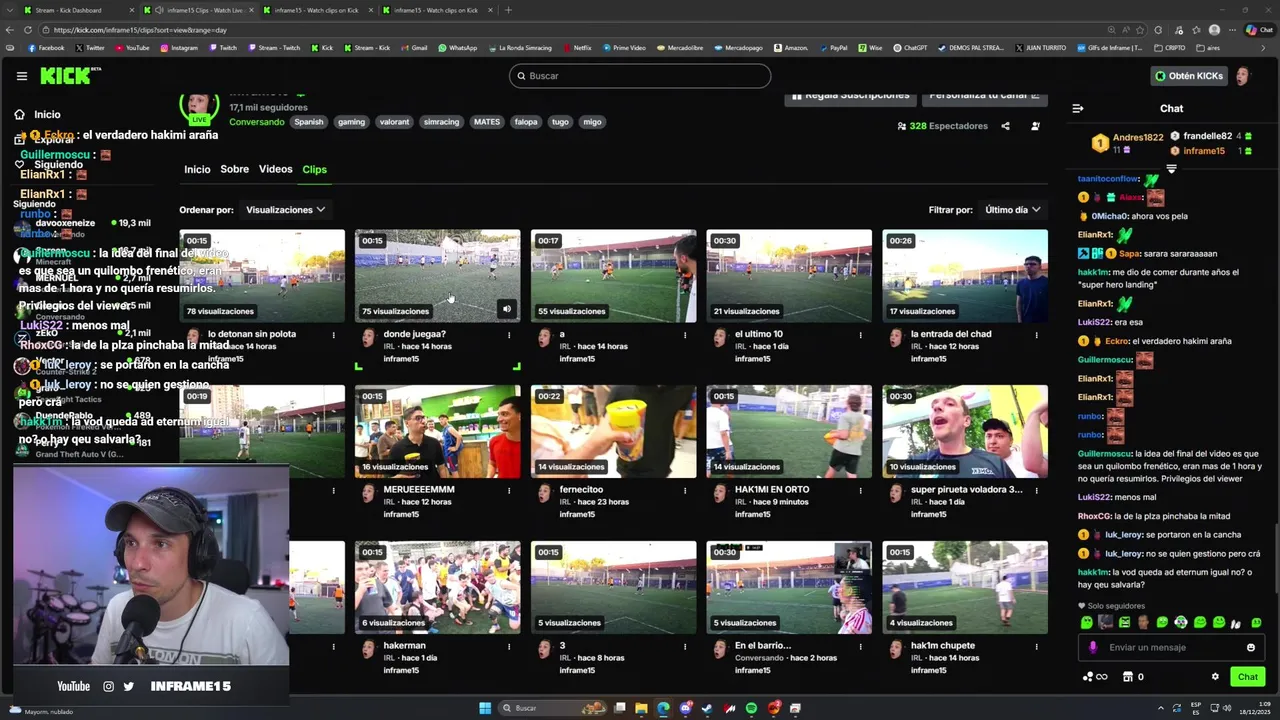Image resolution: width=1280 pixels, height=720 pixels.
Task: Open the clip titled 'a' thumbnail
Action: point(613,276)
